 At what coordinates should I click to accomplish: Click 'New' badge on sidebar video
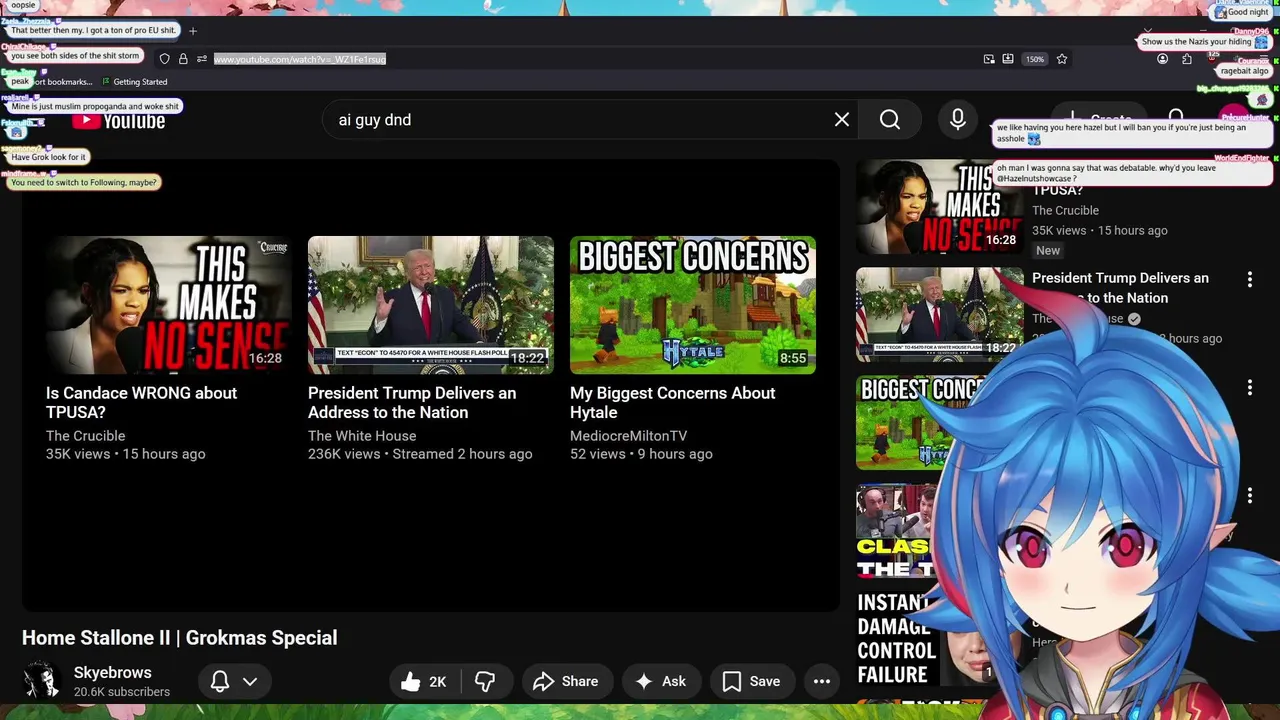click(1048, 251)
